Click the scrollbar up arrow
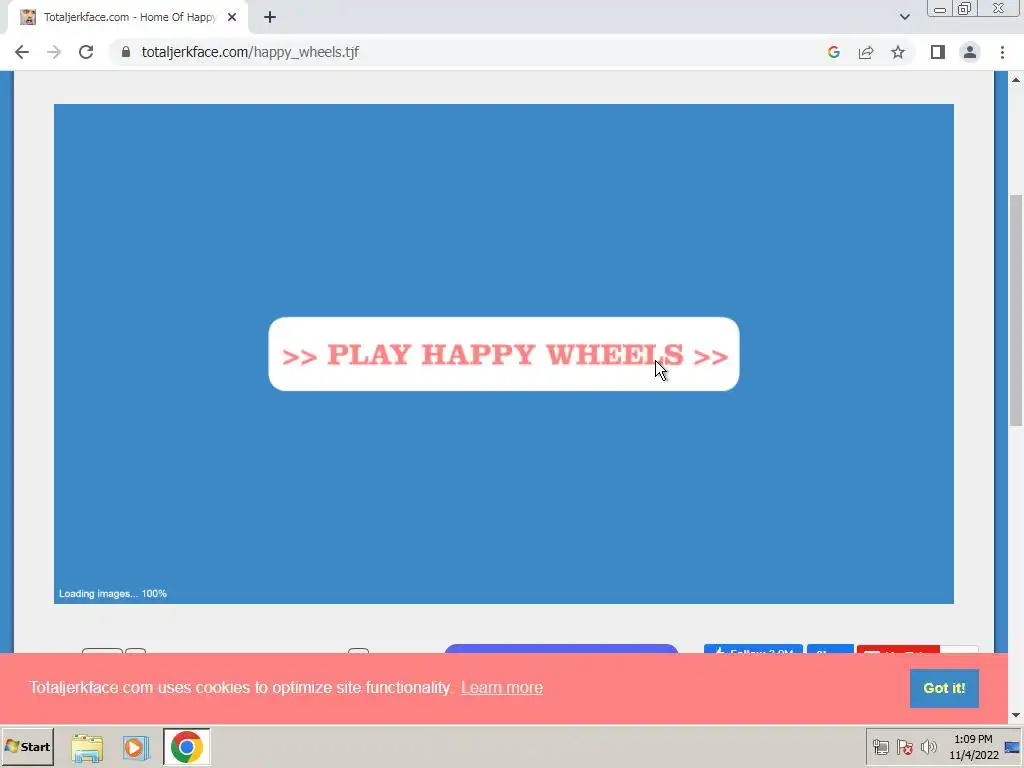This screenshot has width=1024, height=768. tap(1016, 80)
